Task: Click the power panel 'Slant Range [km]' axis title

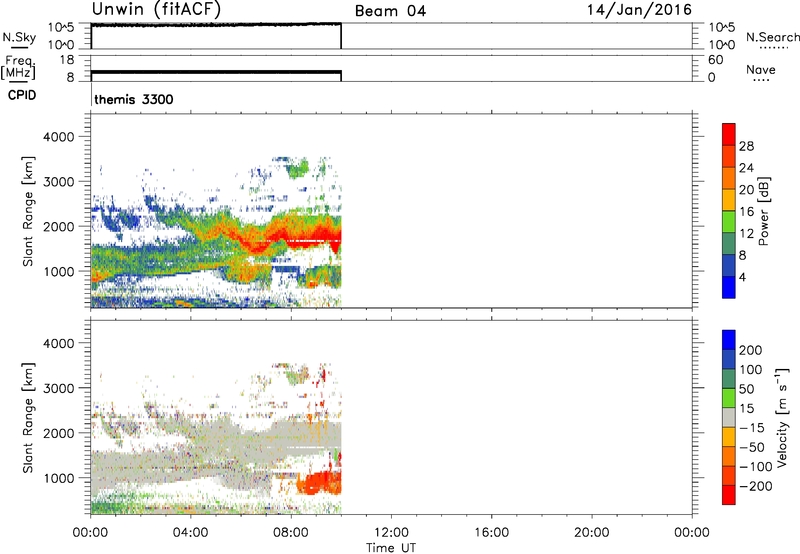Action: pos(28,211)
